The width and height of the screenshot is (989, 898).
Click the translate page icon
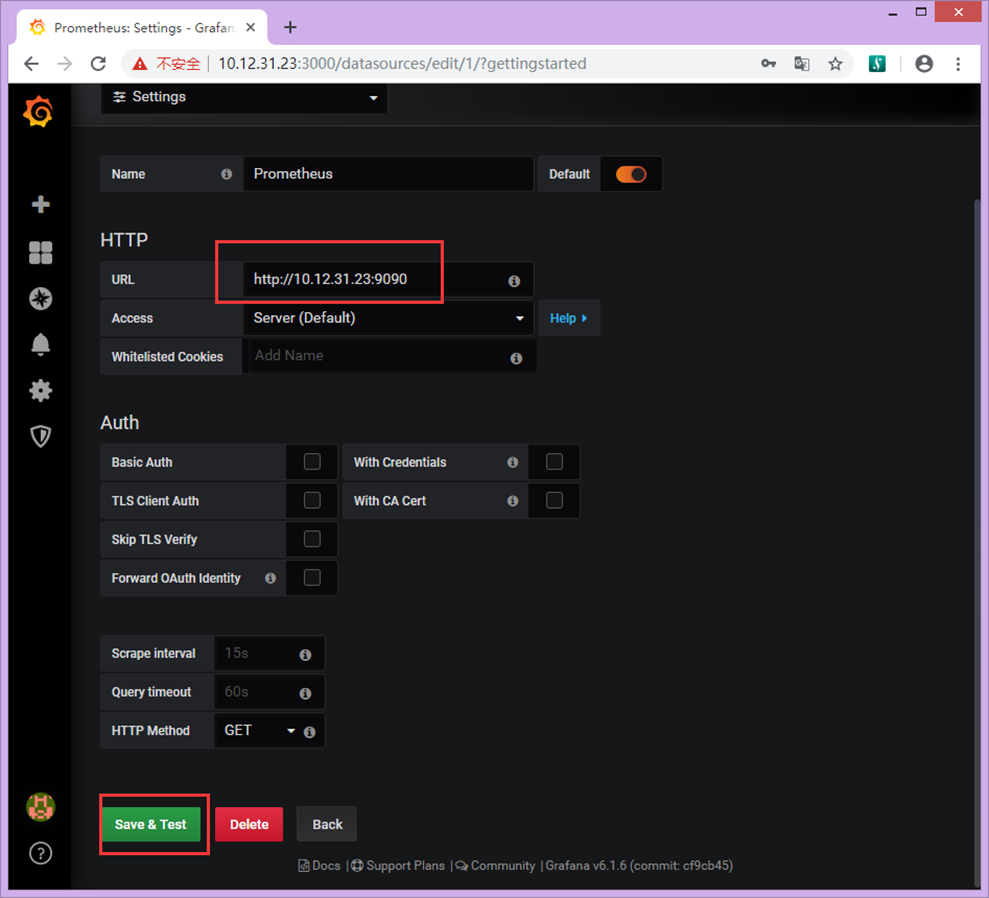802,64
